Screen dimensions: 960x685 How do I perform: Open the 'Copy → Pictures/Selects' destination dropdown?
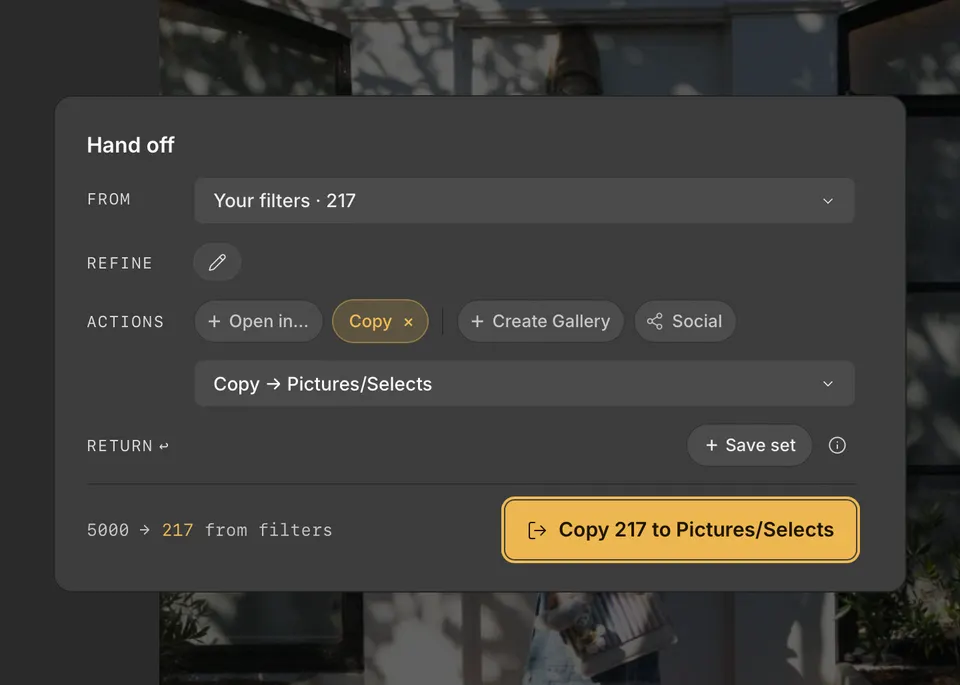tap(524, 384)
